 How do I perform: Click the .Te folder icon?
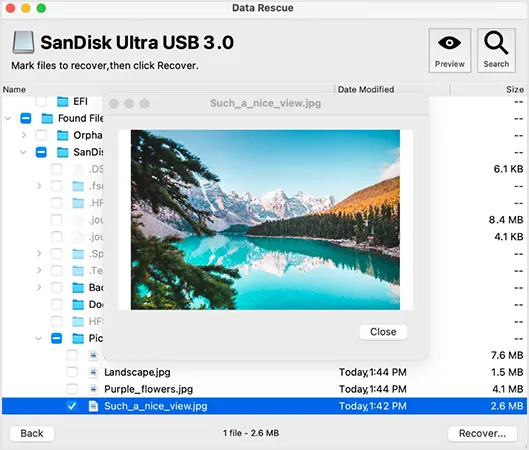[x=78, y=271]
